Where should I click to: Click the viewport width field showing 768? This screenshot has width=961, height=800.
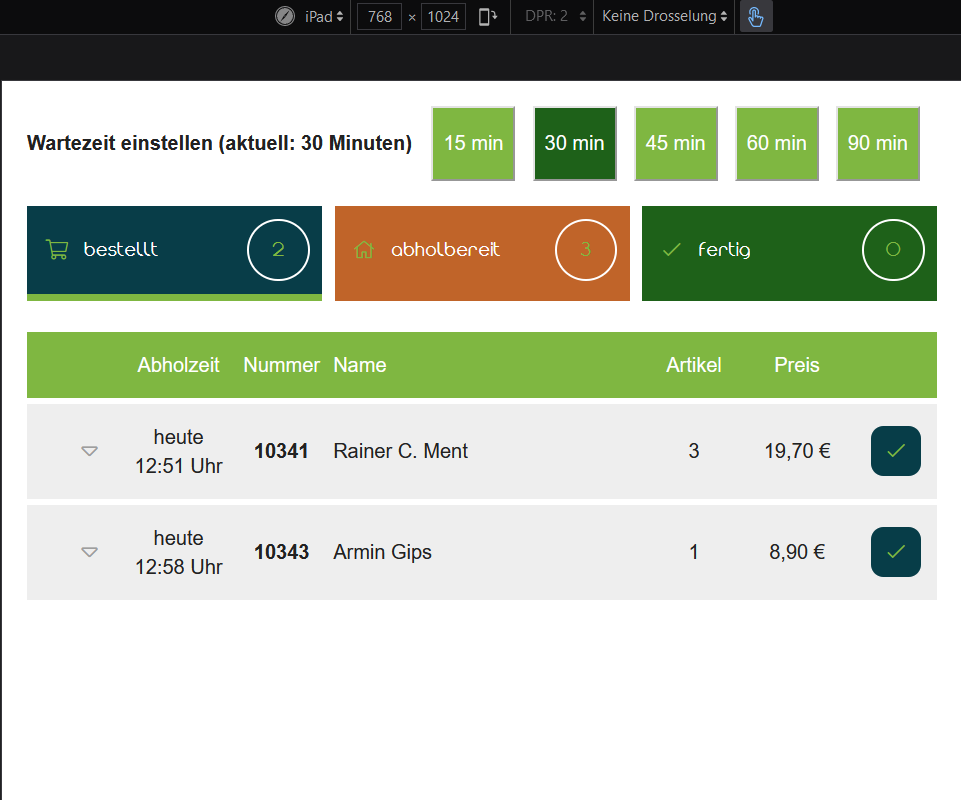(379, 17)
